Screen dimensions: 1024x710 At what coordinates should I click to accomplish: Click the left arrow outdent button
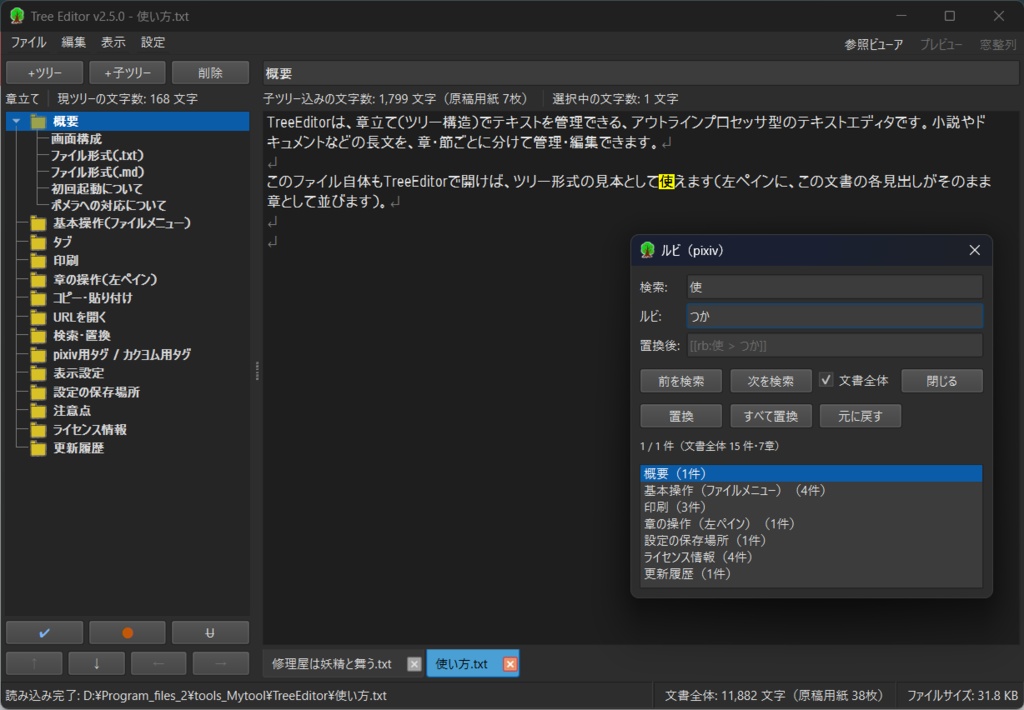(159, 663)
